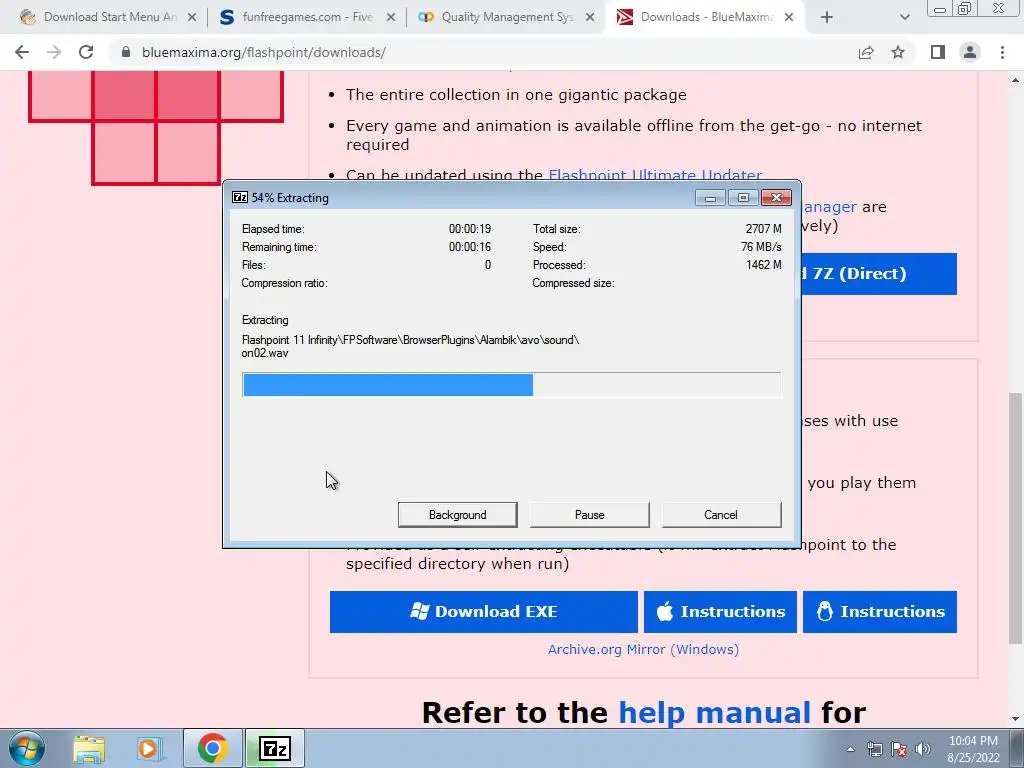
Task: Click the extraction progress bar
Action: tap(511, 385)
